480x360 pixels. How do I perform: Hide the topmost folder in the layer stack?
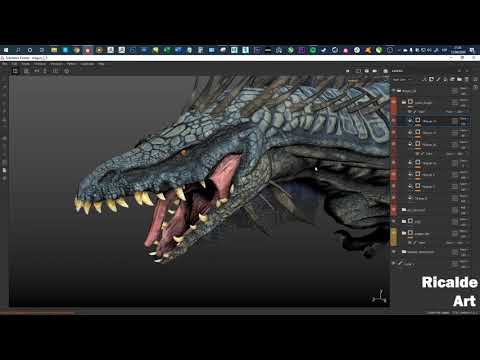pyautogui.click(x=394, y=91)
